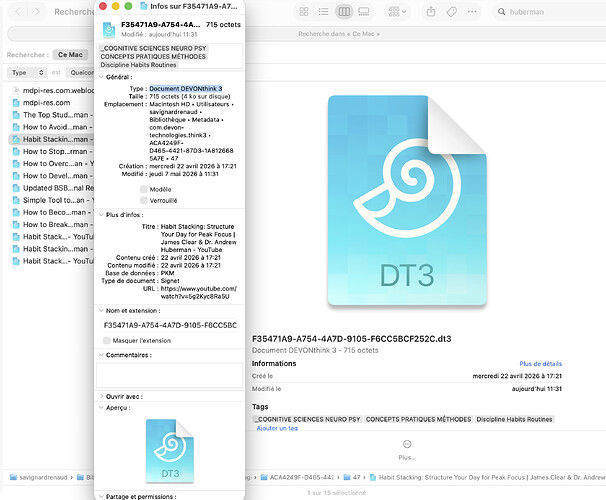
Task: Click the COGNITIVE SCIENCES NEURO PSY preview tag
Action: coord(307,419)
